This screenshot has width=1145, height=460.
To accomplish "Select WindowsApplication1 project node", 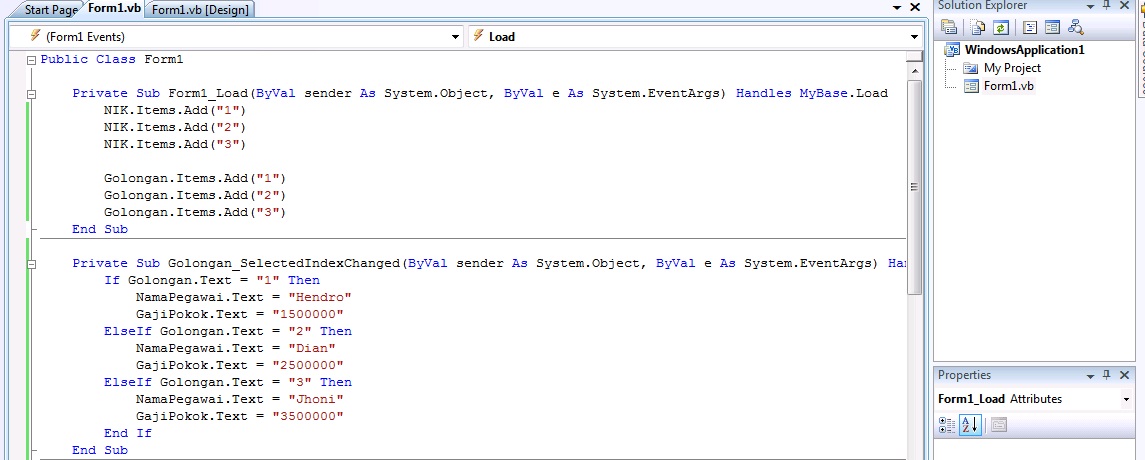I will (x=1025, y=50).
